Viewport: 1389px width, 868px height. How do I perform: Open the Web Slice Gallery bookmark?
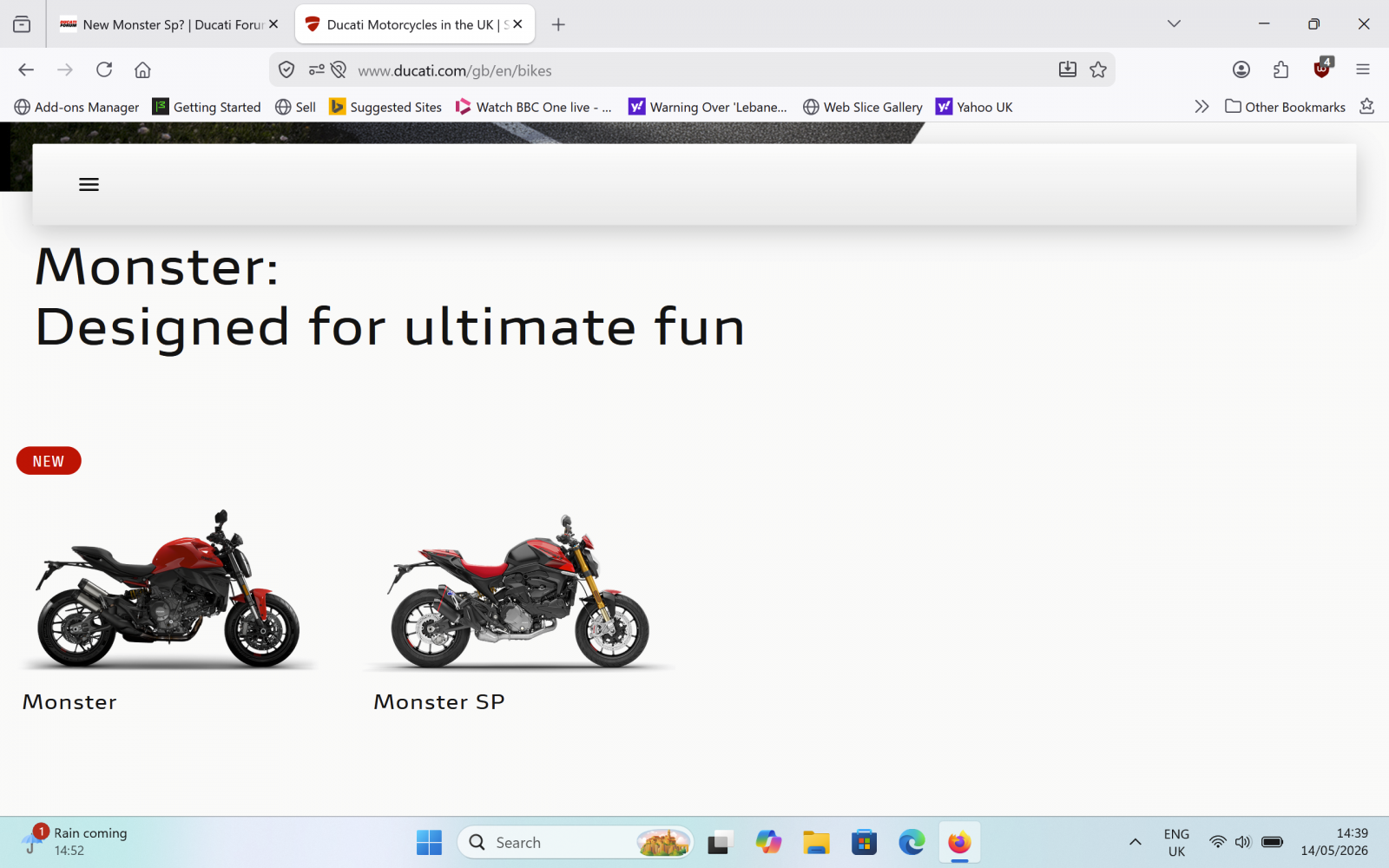pyautogui.click(x=863, y=107)
